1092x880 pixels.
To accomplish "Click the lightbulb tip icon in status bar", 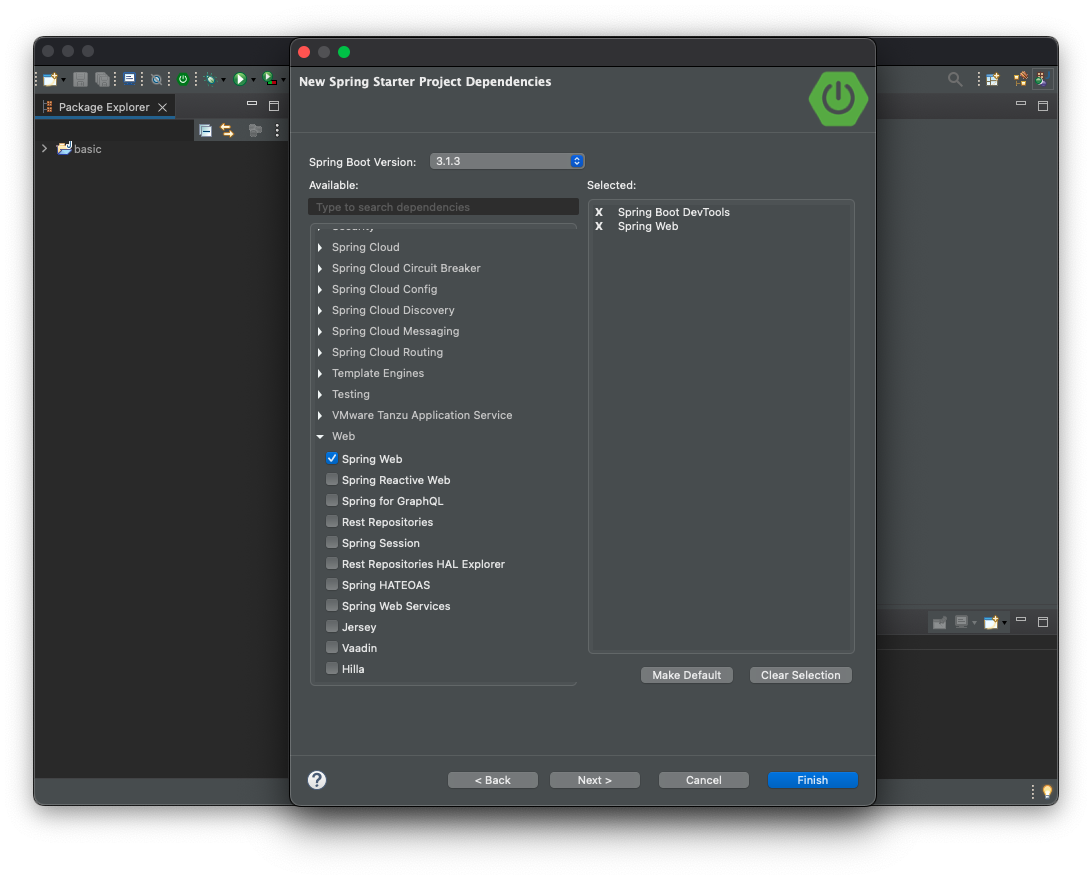I will 1047,792.
